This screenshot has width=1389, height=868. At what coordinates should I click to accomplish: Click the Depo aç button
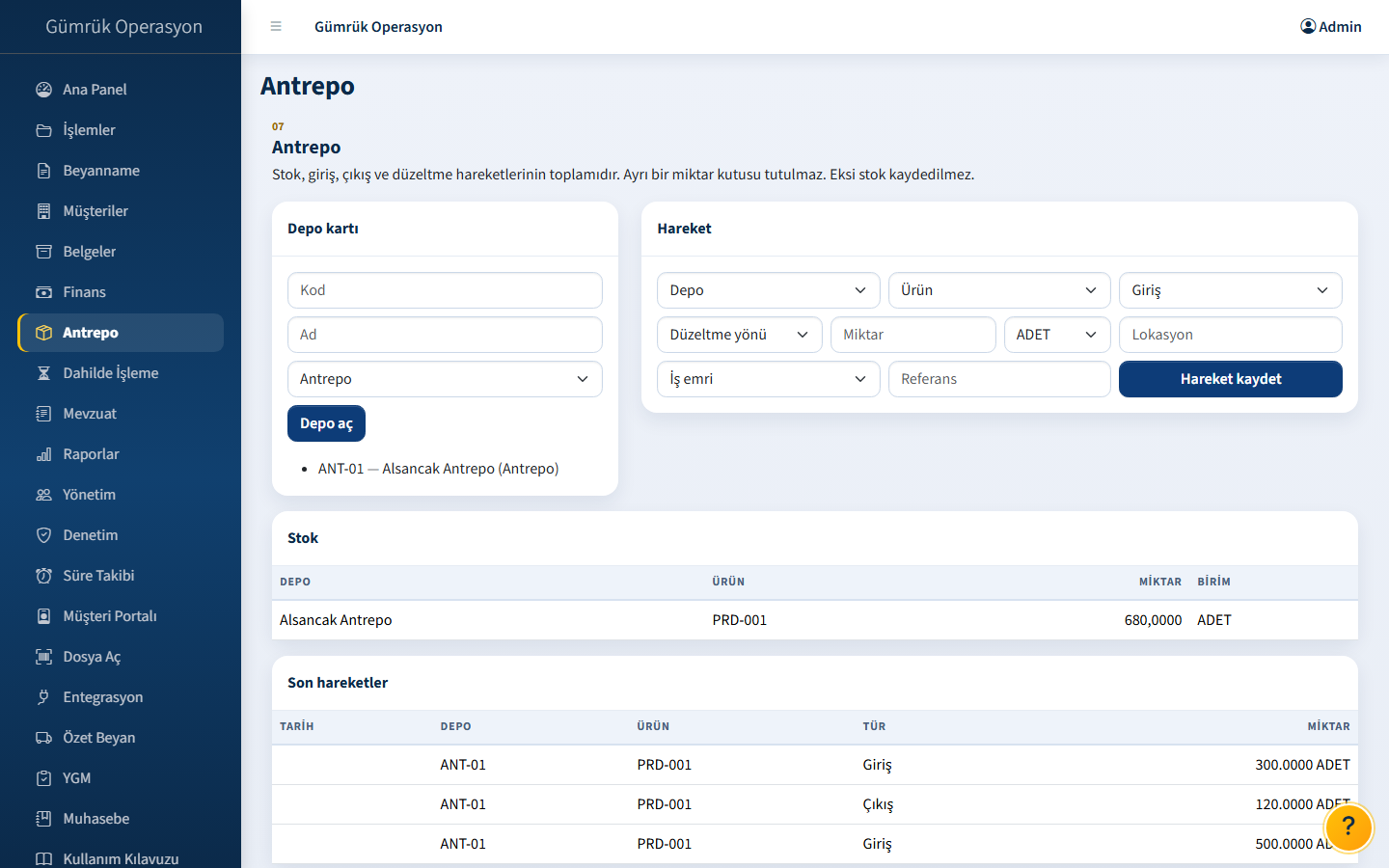[x=326, y=423]
